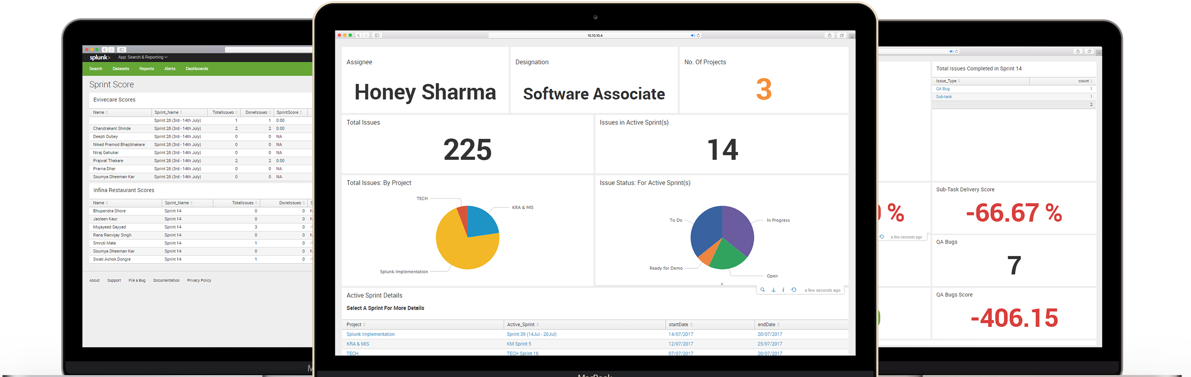Open the Dashboards tab in left Splunk window
This screenshot has height=377, width=1191.
[x=197, y=68]
